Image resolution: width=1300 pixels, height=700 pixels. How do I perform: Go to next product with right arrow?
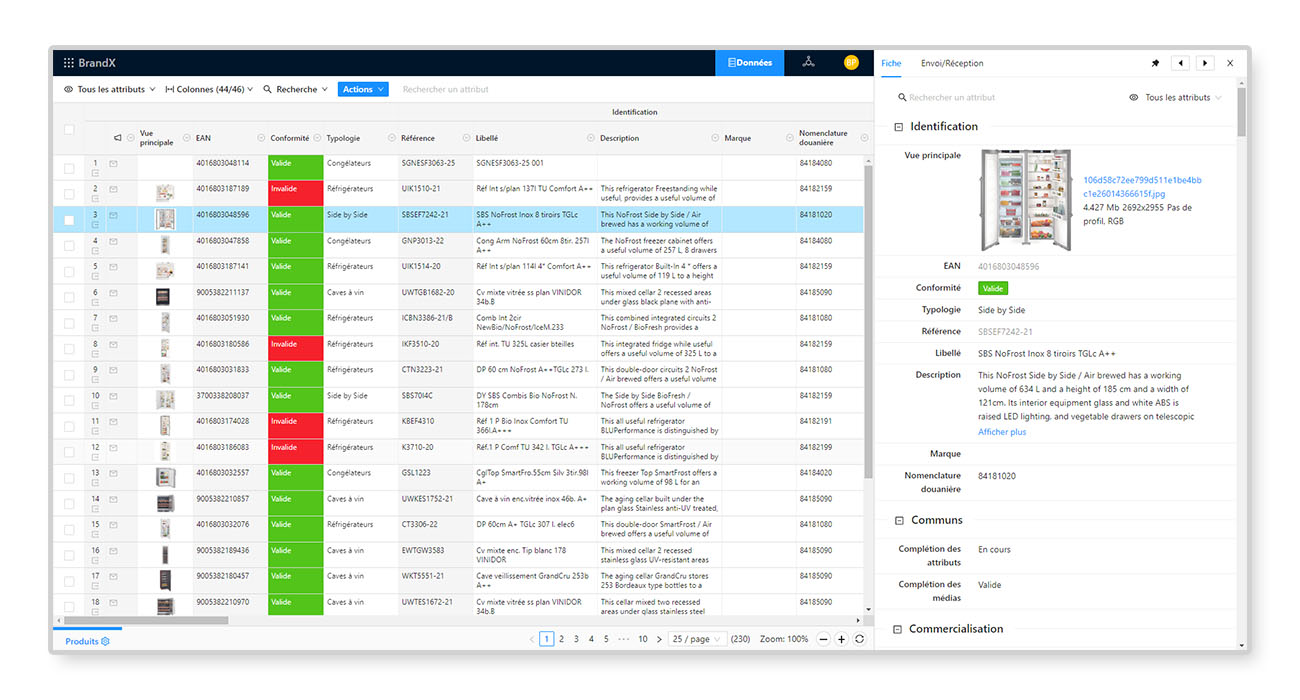tap(1206, 63)
